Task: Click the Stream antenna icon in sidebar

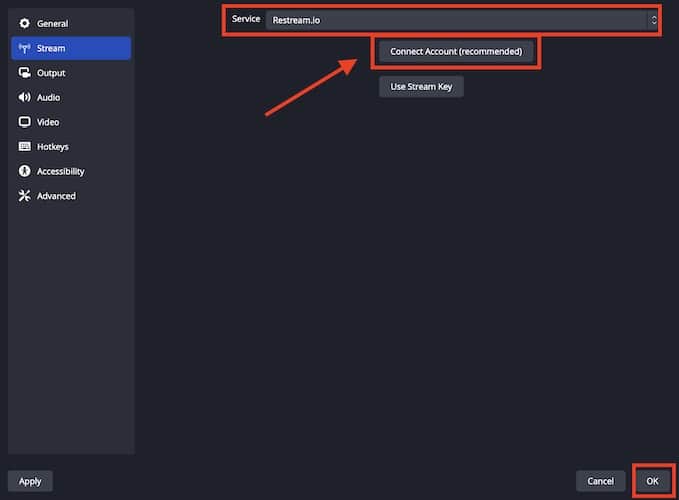Action: (25, 48)
